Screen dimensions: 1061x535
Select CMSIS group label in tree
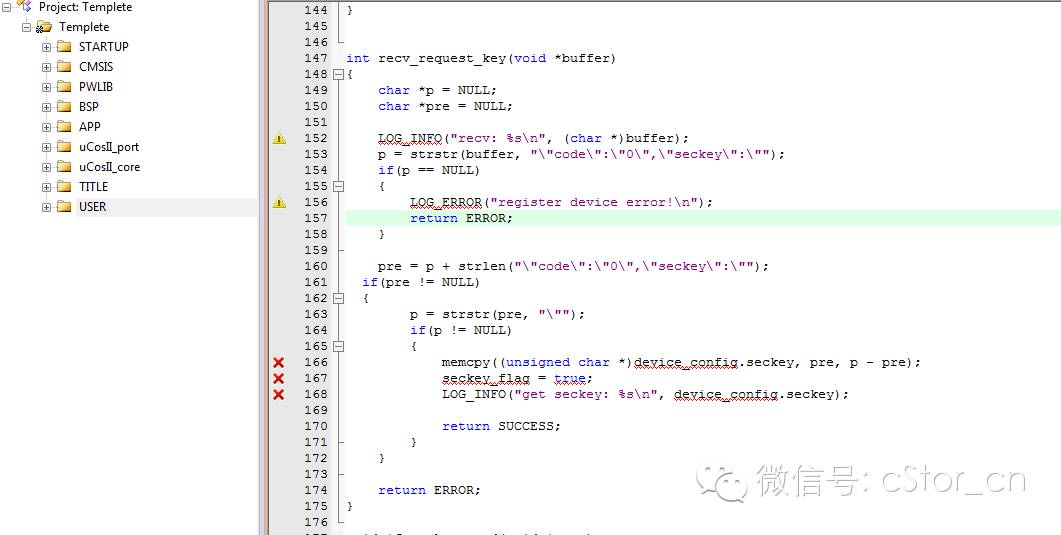point(96,67)
